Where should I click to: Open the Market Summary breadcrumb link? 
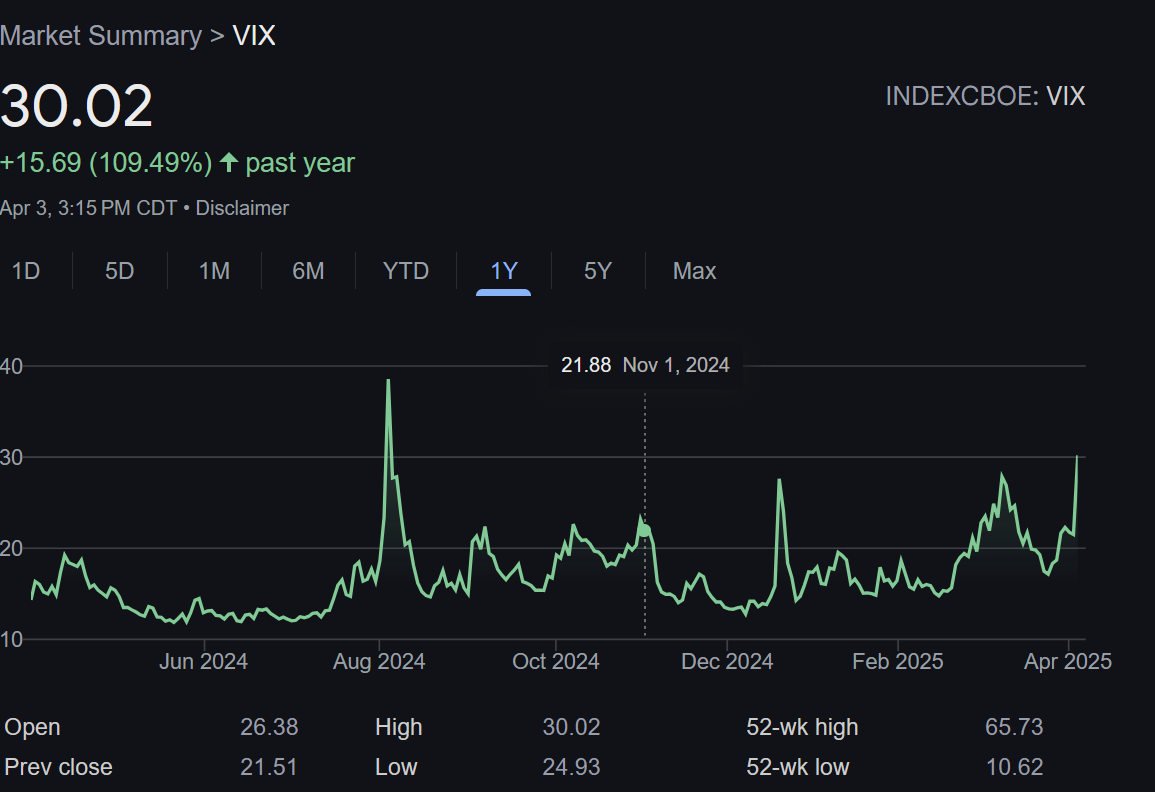101,35
